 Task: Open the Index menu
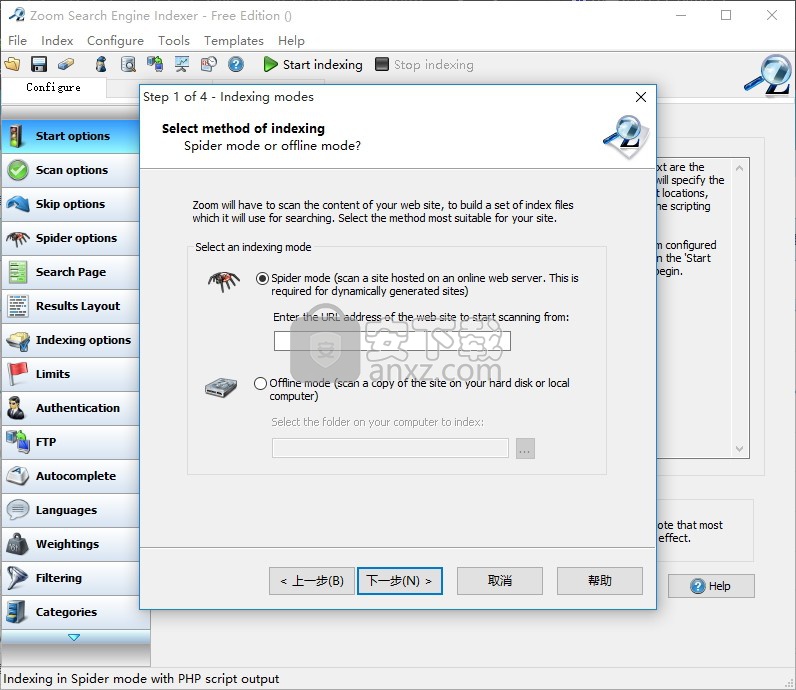tap(57, 41)
